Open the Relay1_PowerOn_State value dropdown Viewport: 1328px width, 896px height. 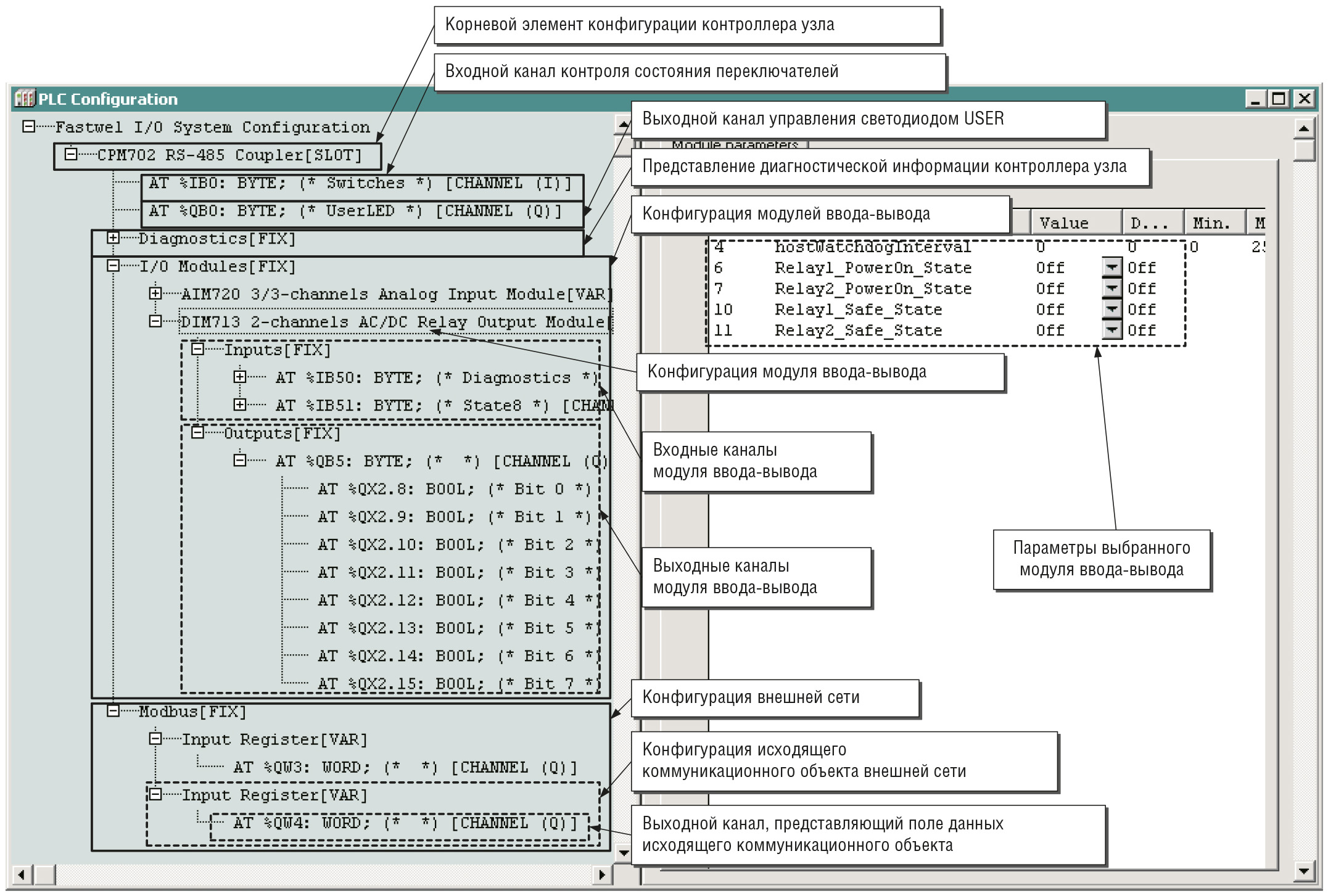click(x=1111, y=268)
